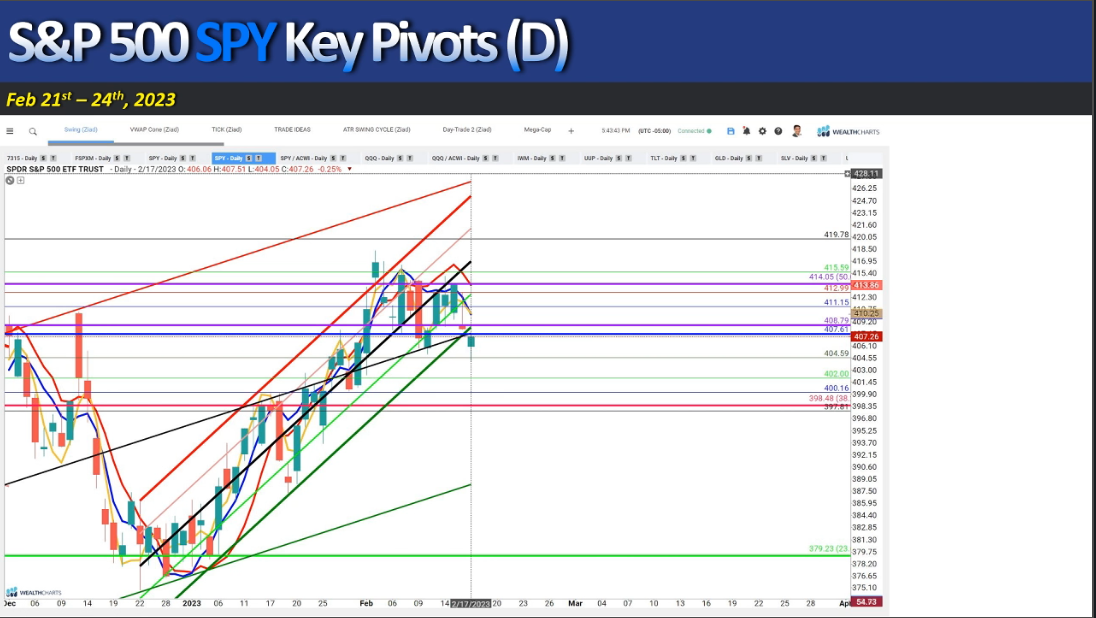Viewport: 1096px width, 618px height.
Task: Click the circle-slash icon under chart title
Action: click(10, 180)
